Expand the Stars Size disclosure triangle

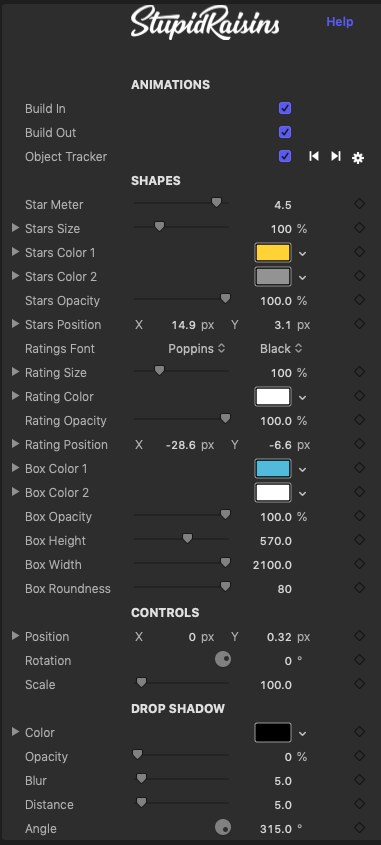(x=16, y=228)
